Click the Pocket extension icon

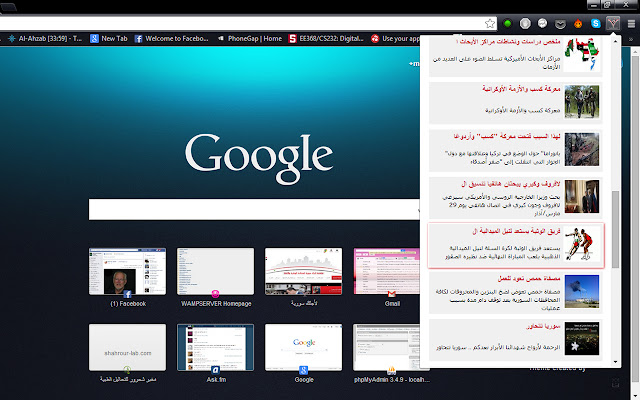pyautogui.click(x=560, y=24)
